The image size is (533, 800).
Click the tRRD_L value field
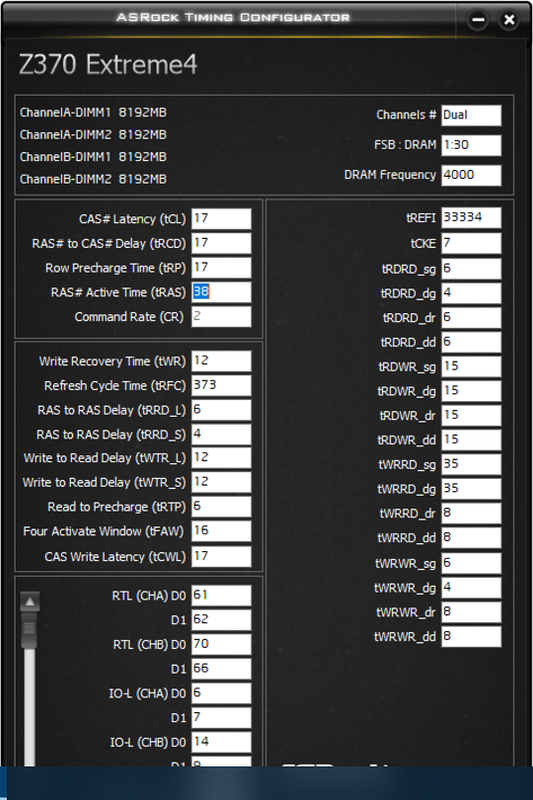pyautogui.click(x=221, y=410)
